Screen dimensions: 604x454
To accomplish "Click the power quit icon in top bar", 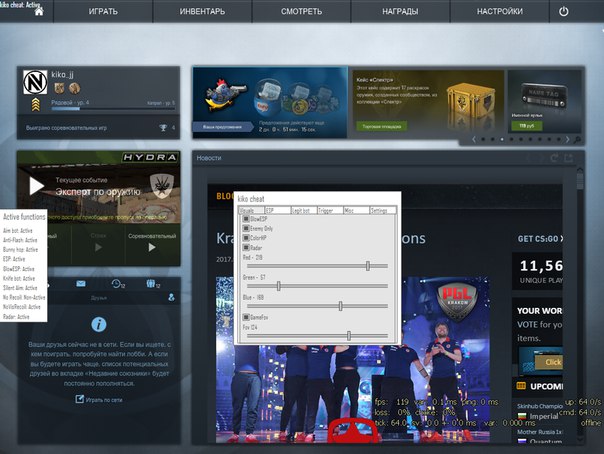I will click(564, 12).
